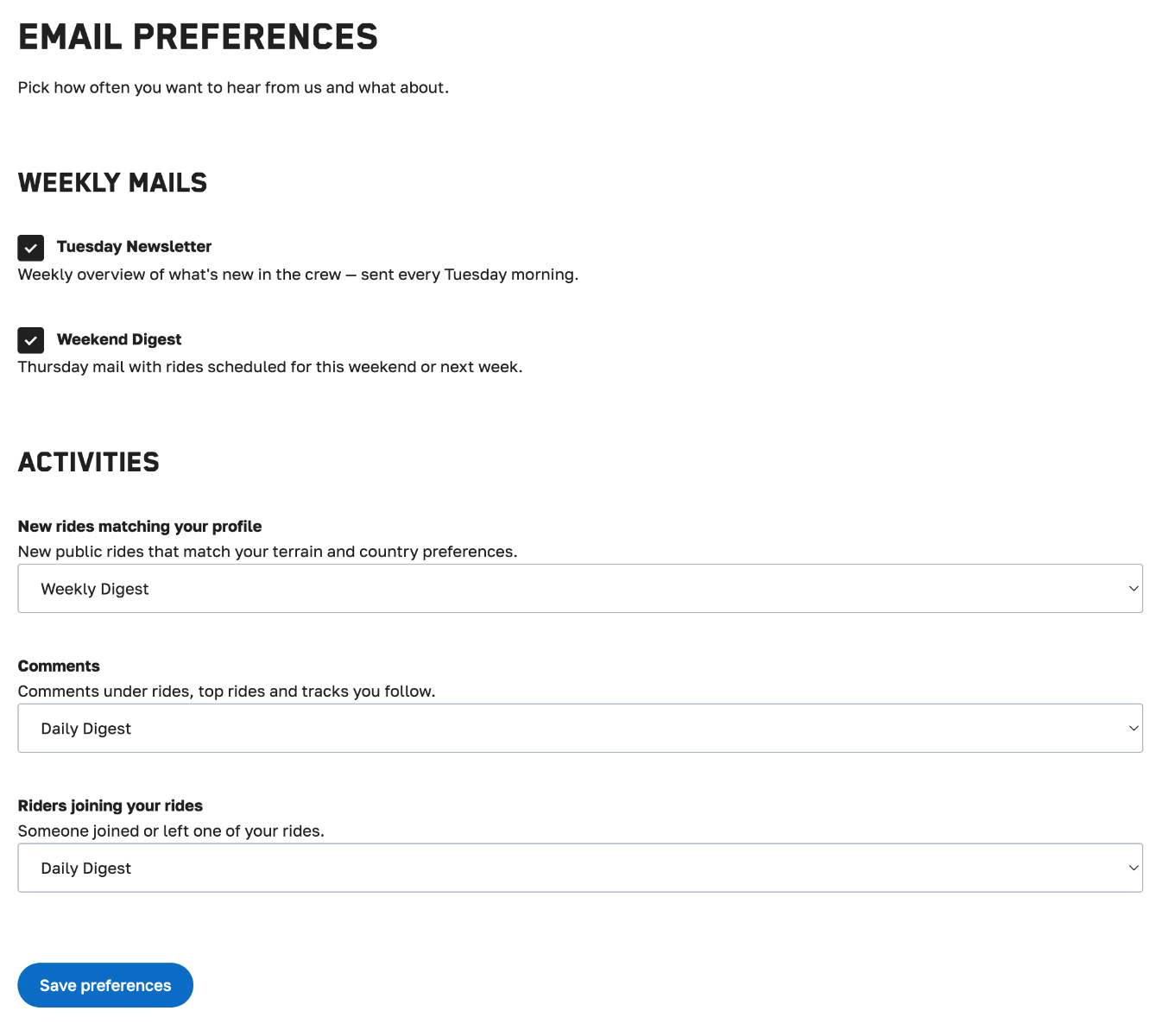Open the Comments frequency dropdown

580,729
